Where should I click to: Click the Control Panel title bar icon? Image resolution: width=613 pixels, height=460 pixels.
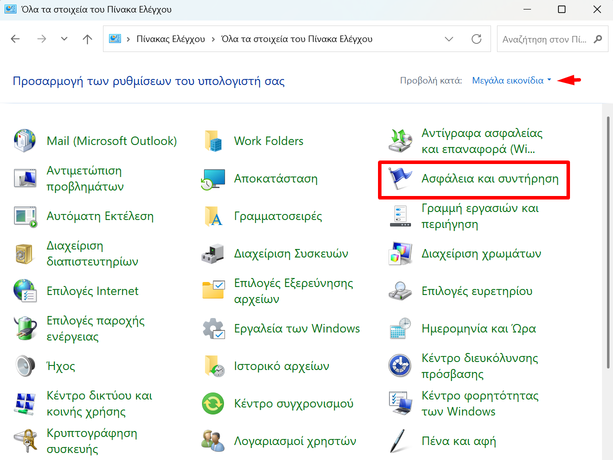point(10,9)
